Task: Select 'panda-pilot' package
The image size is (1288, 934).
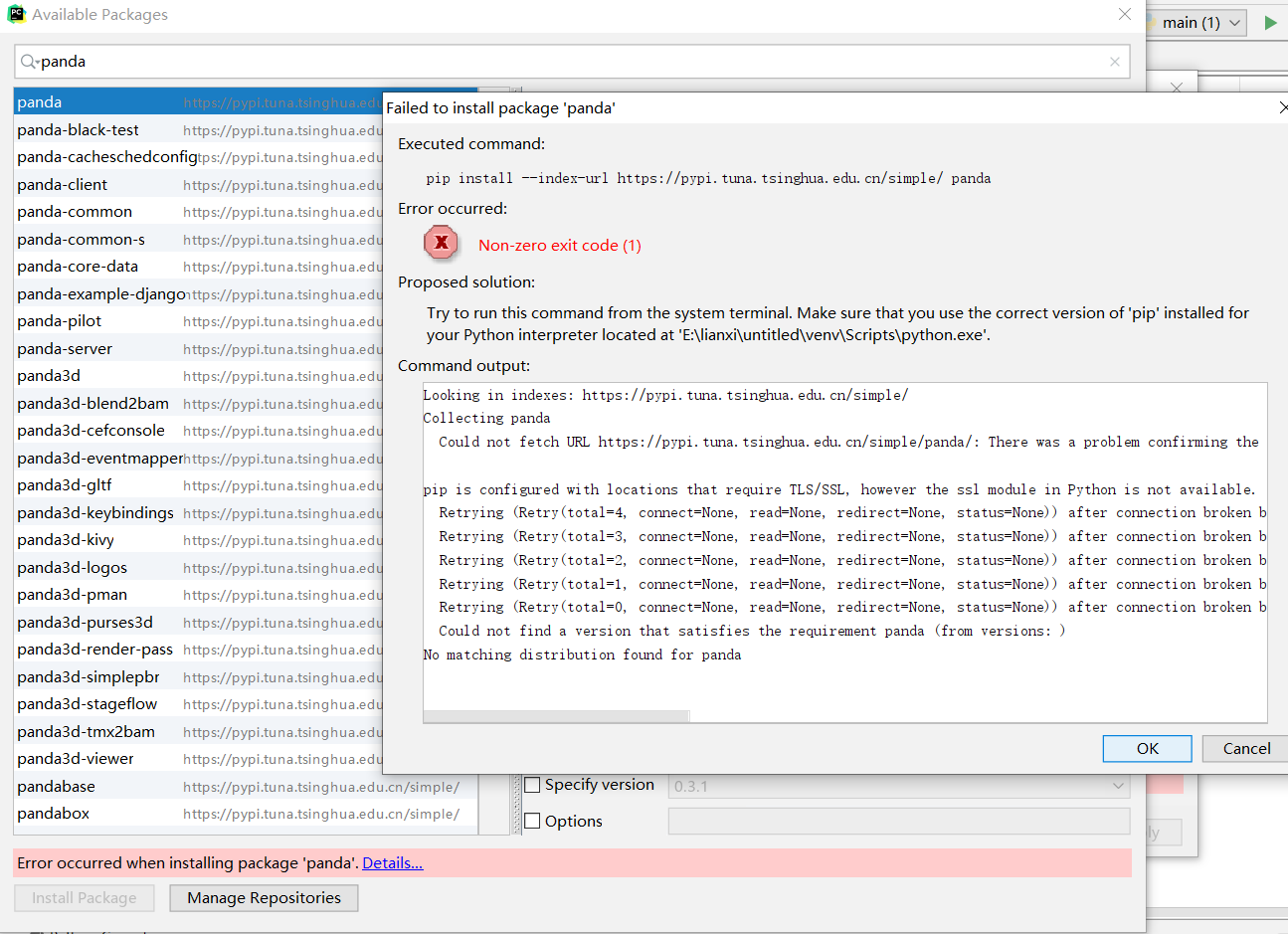Action: [x=198, y=321]
